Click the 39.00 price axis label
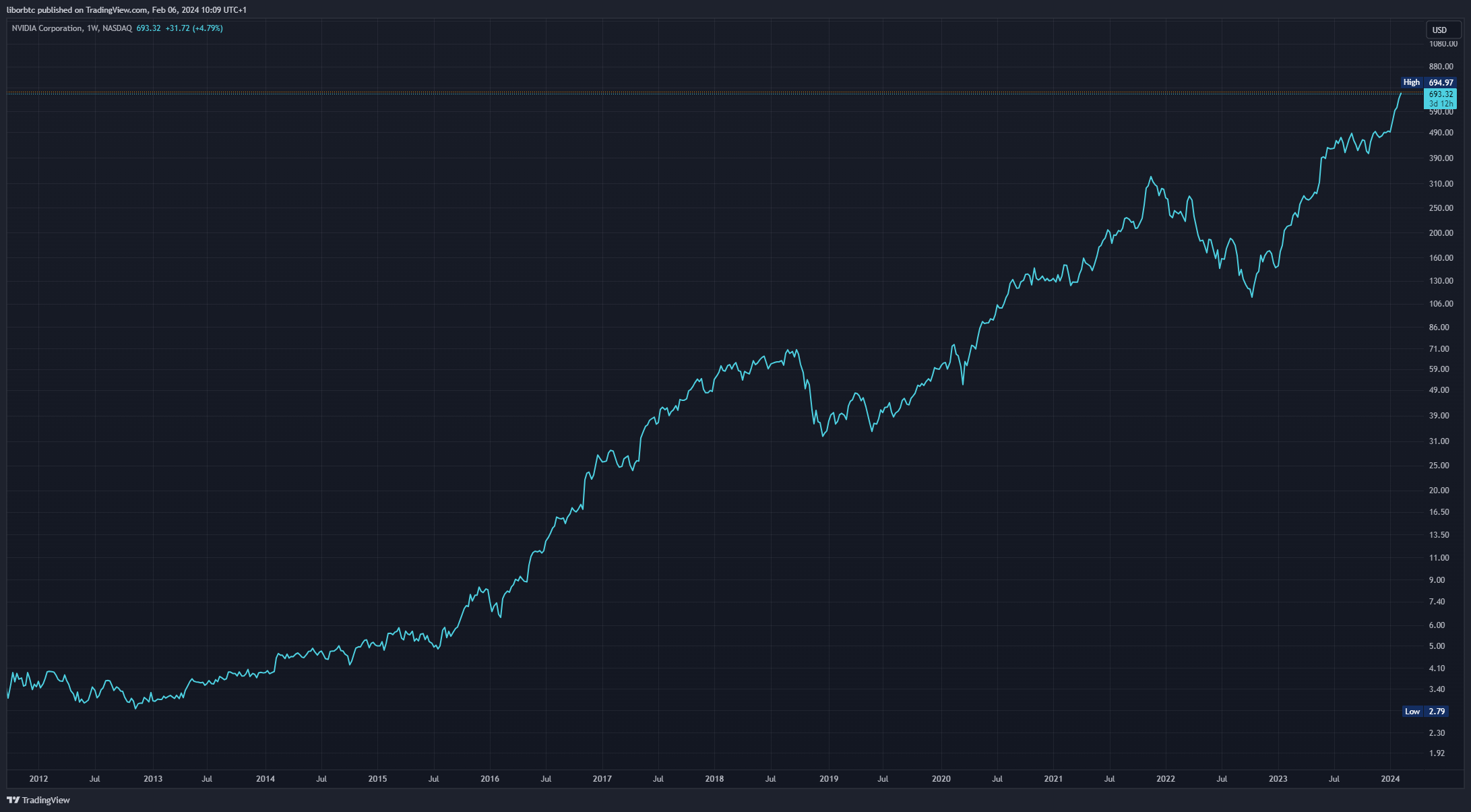The width and height of the screenshot is (1471, 812). [x=1439, y=416]
